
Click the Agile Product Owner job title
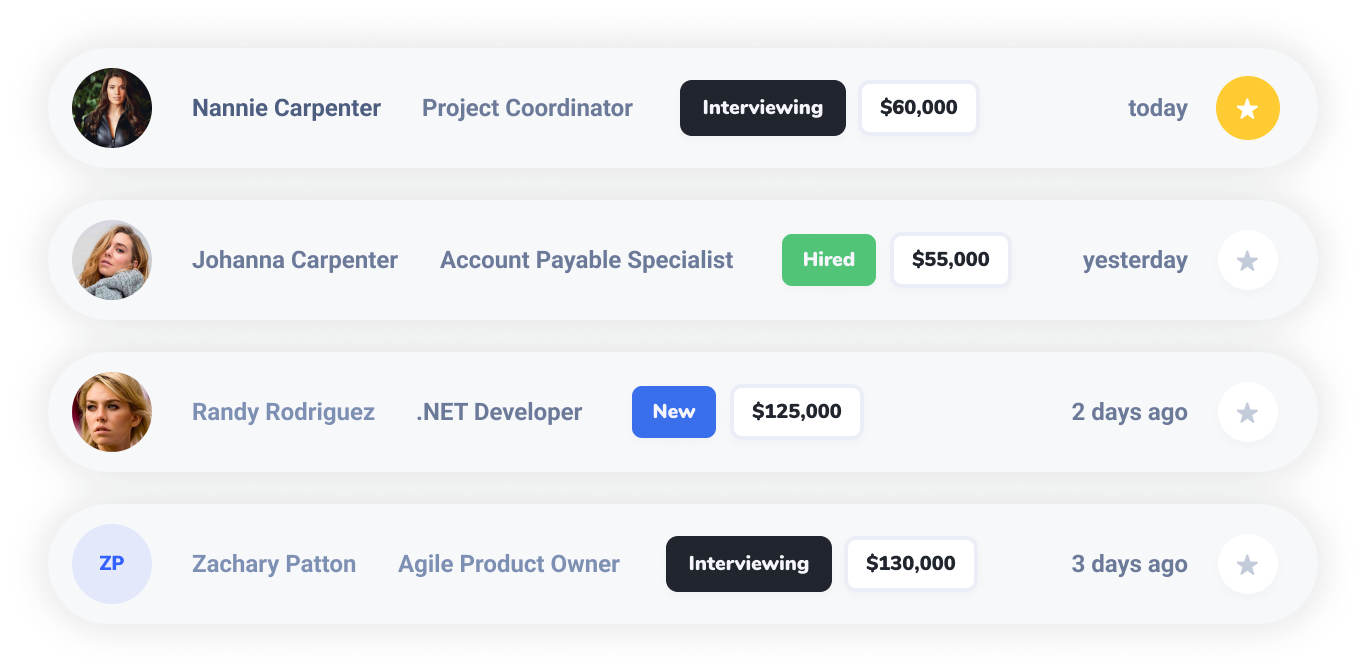pyautogui.click(x=508, y=564)
